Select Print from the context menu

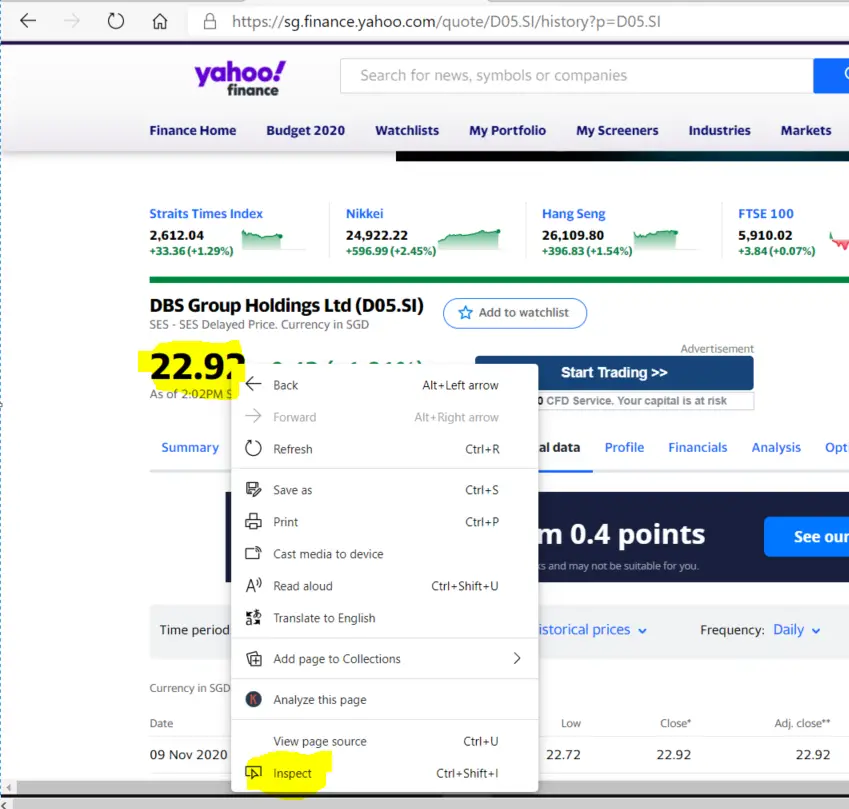(384, 521)
